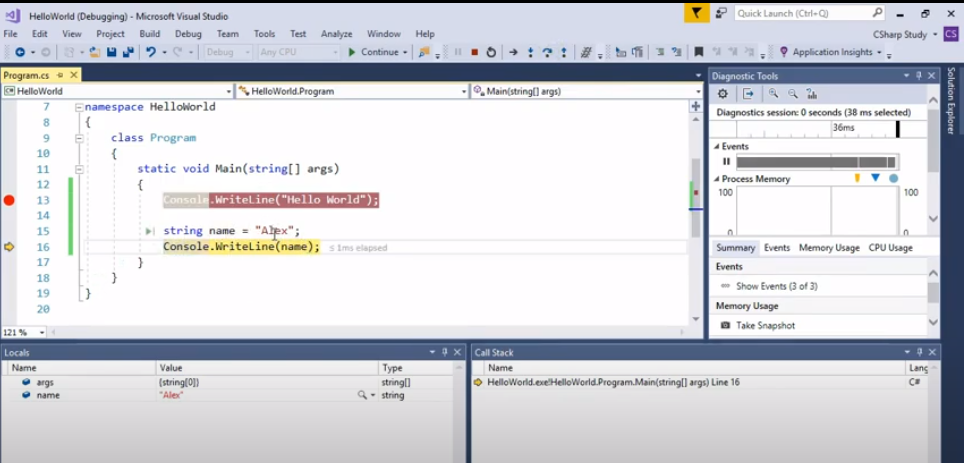Collapse the class Program block

[79, 138]
